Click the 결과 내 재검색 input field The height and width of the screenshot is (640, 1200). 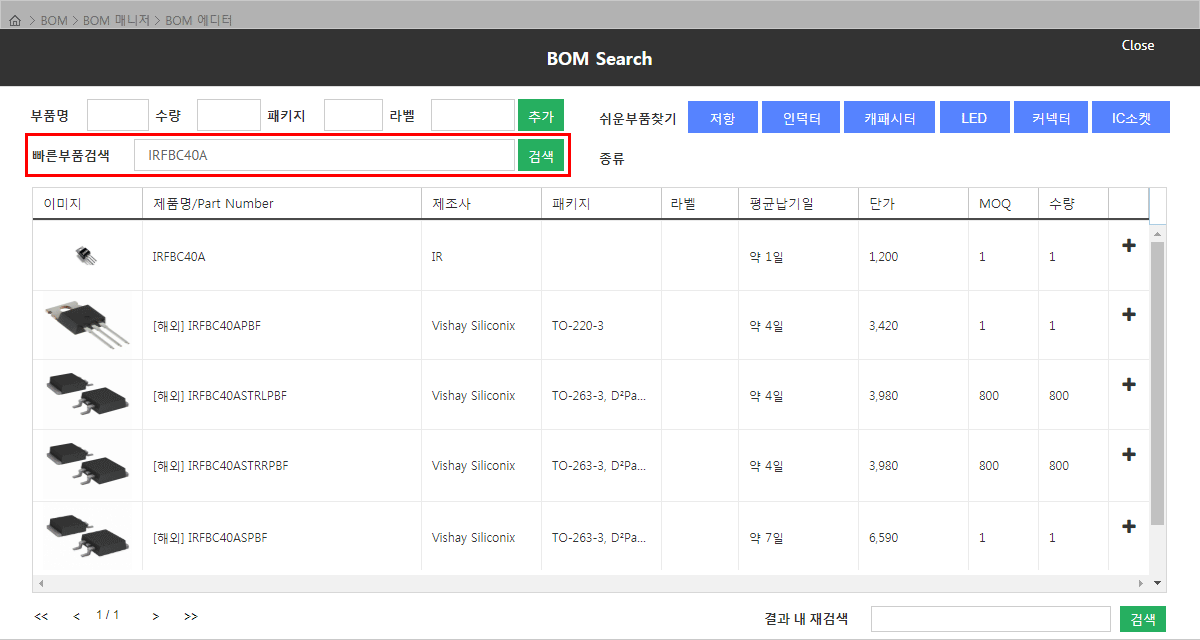coord(990,619)
